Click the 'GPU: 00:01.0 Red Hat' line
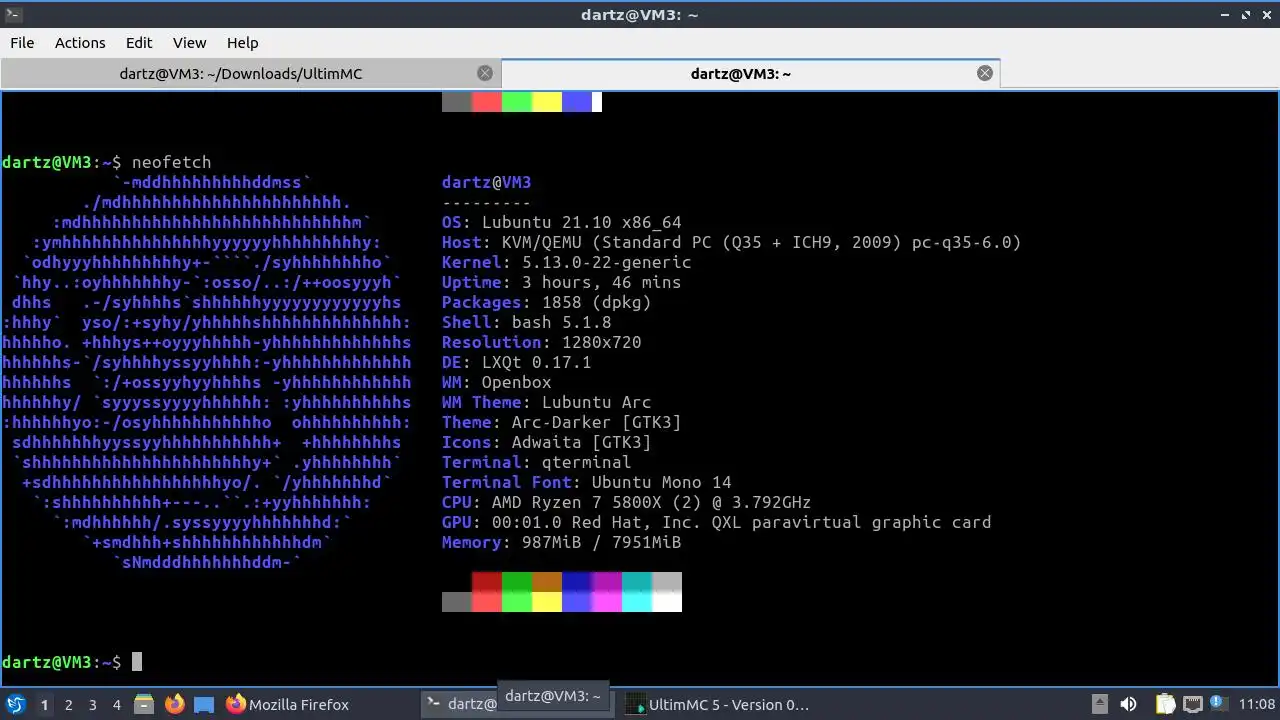Image resolution: width=1280 pixels, height=720 pixels. click(716, 522)
